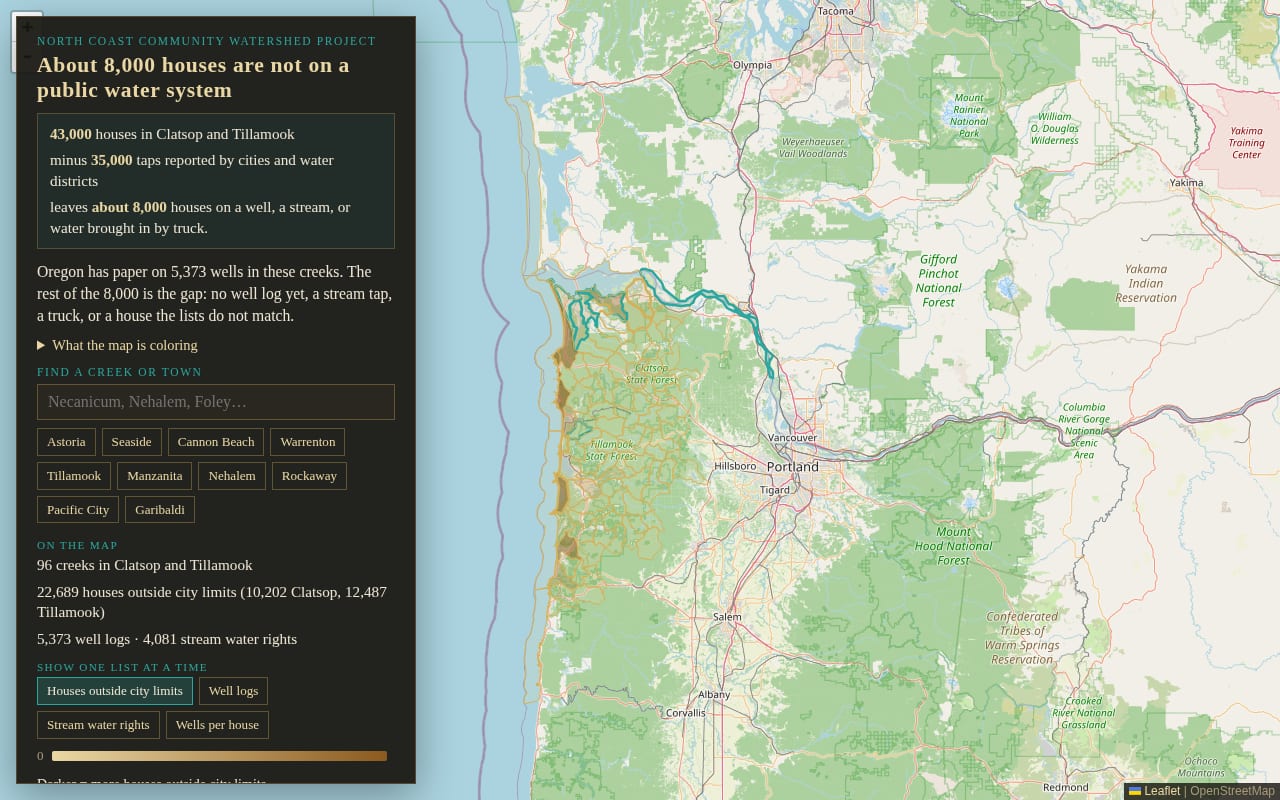1280x800 pixels.
Task: Click the Yakima city label on the map
Action: (1187, 182)
